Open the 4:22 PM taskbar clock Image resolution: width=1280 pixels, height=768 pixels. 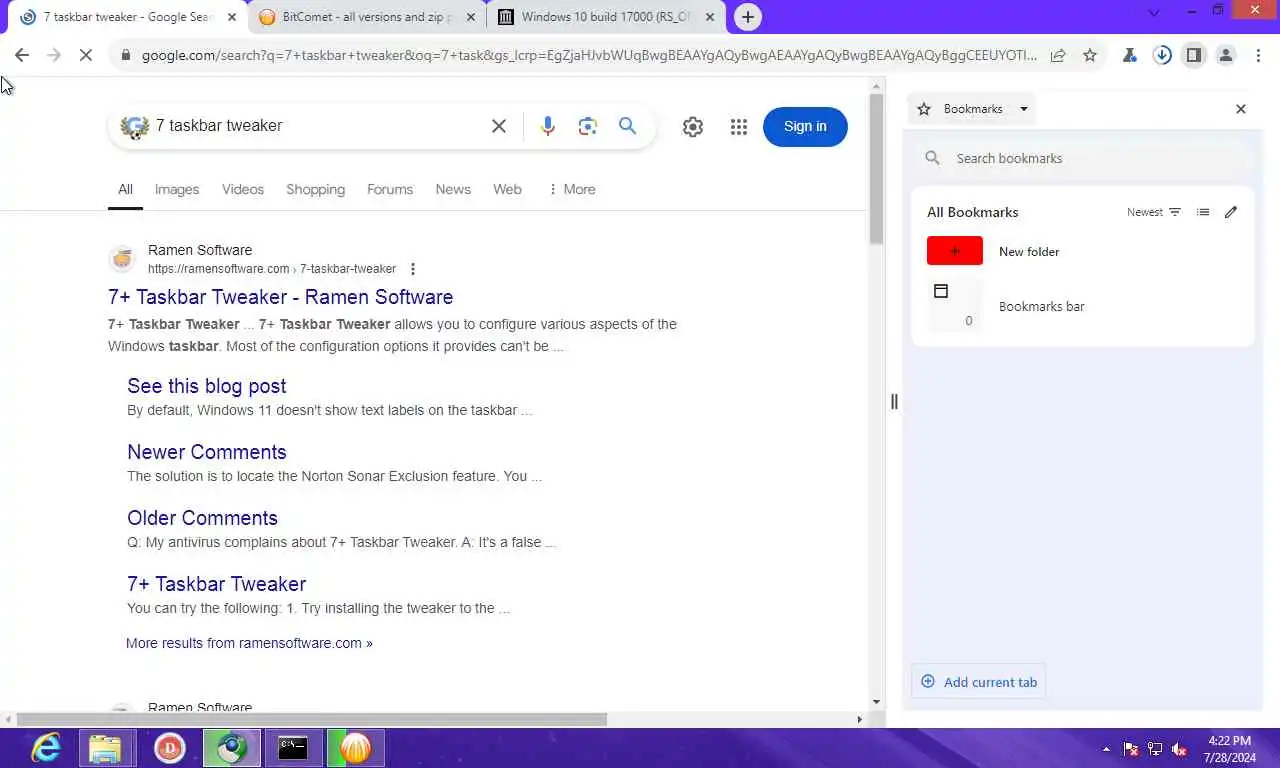point(1230,749)
